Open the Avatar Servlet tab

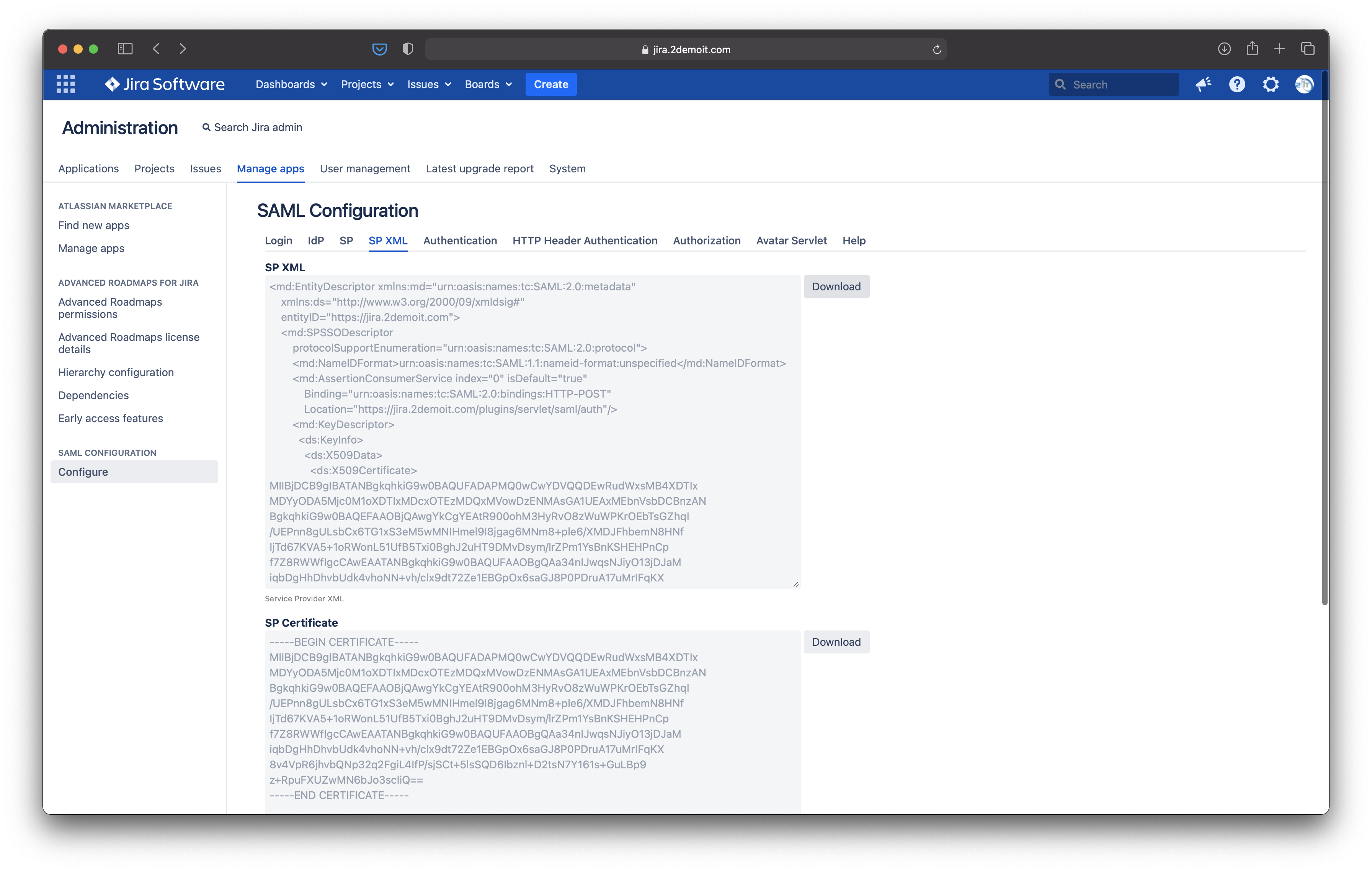tap(791, 241)
